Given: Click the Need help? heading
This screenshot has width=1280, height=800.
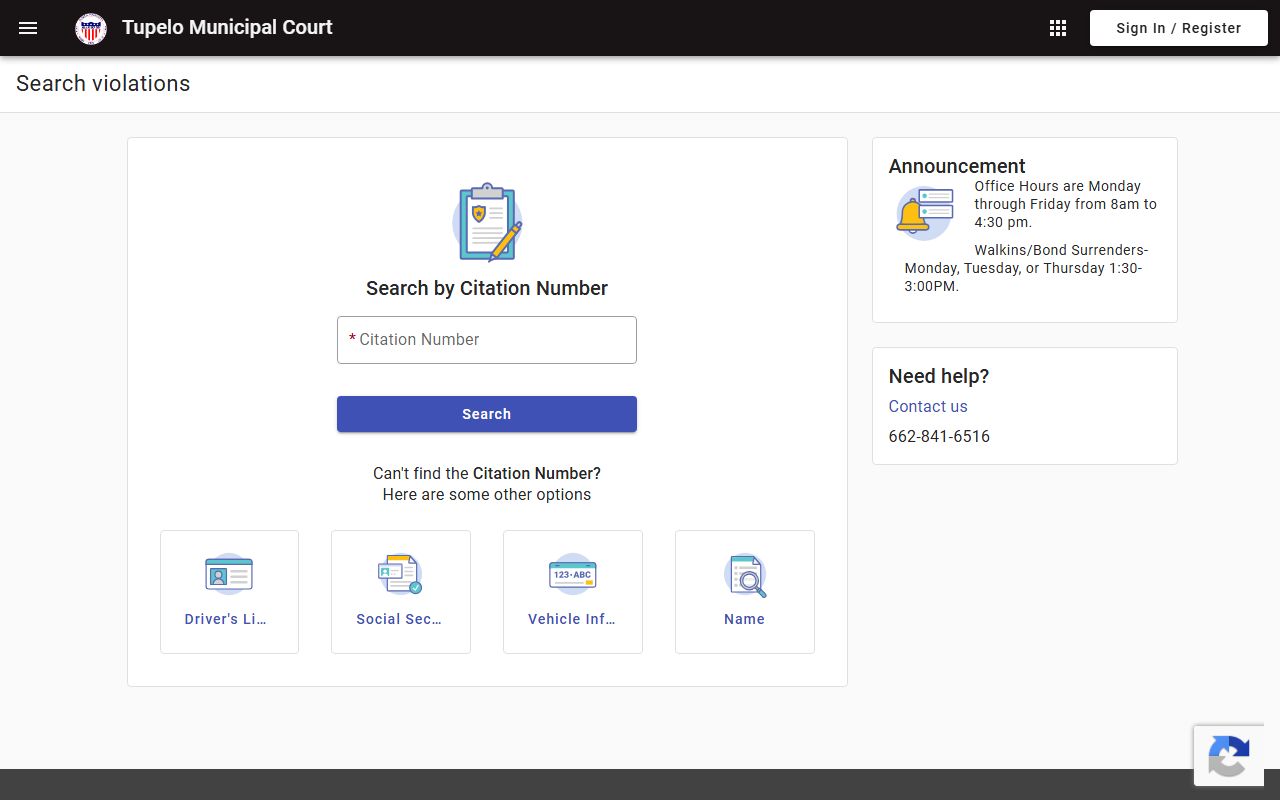Looking at the screenshot, I should click(939, 376).
